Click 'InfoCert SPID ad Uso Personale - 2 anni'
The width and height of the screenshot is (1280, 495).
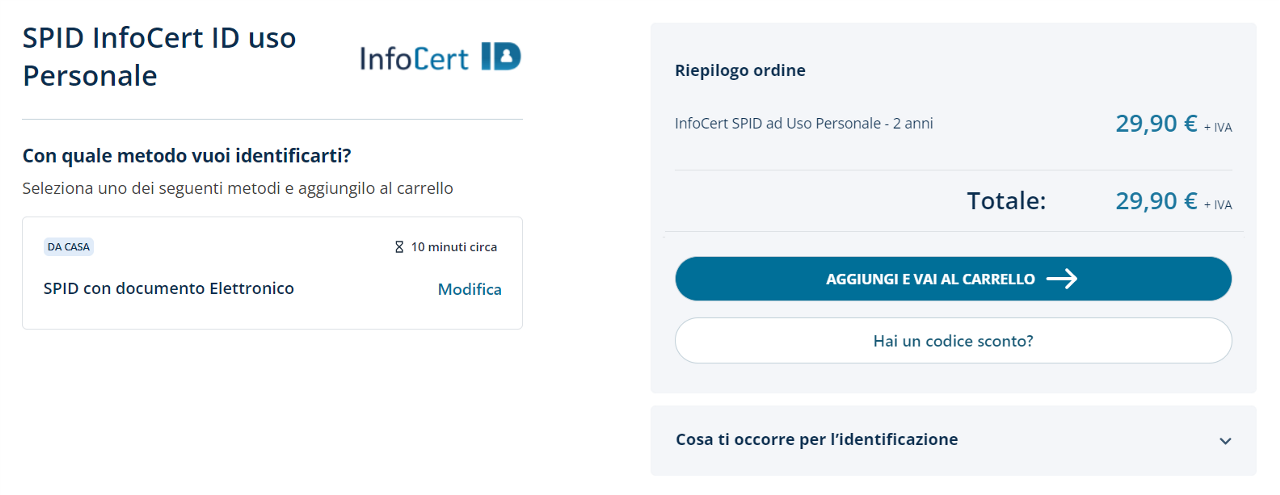point(804,124)
